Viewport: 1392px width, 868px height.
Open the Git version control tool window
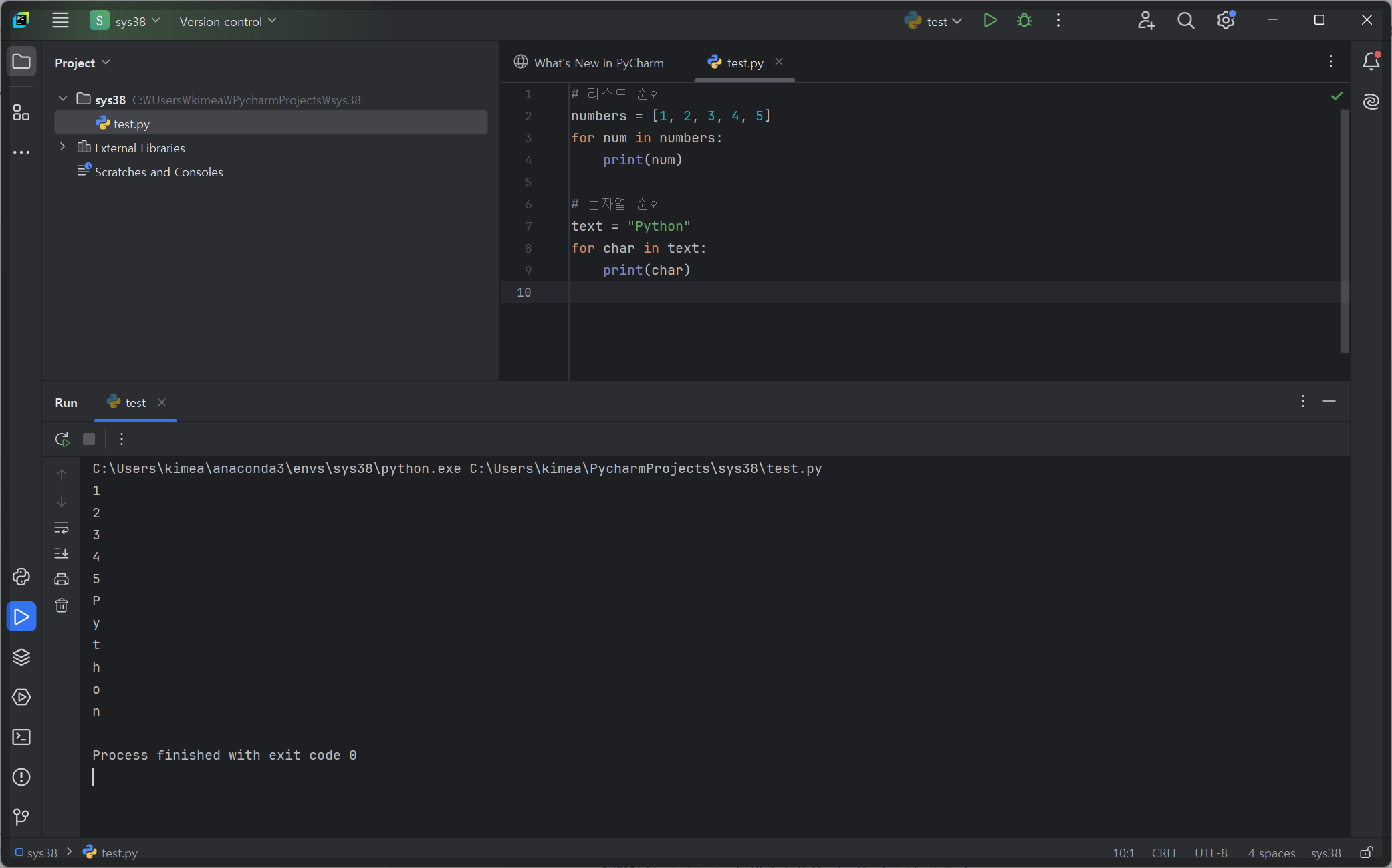pos(21,817)
